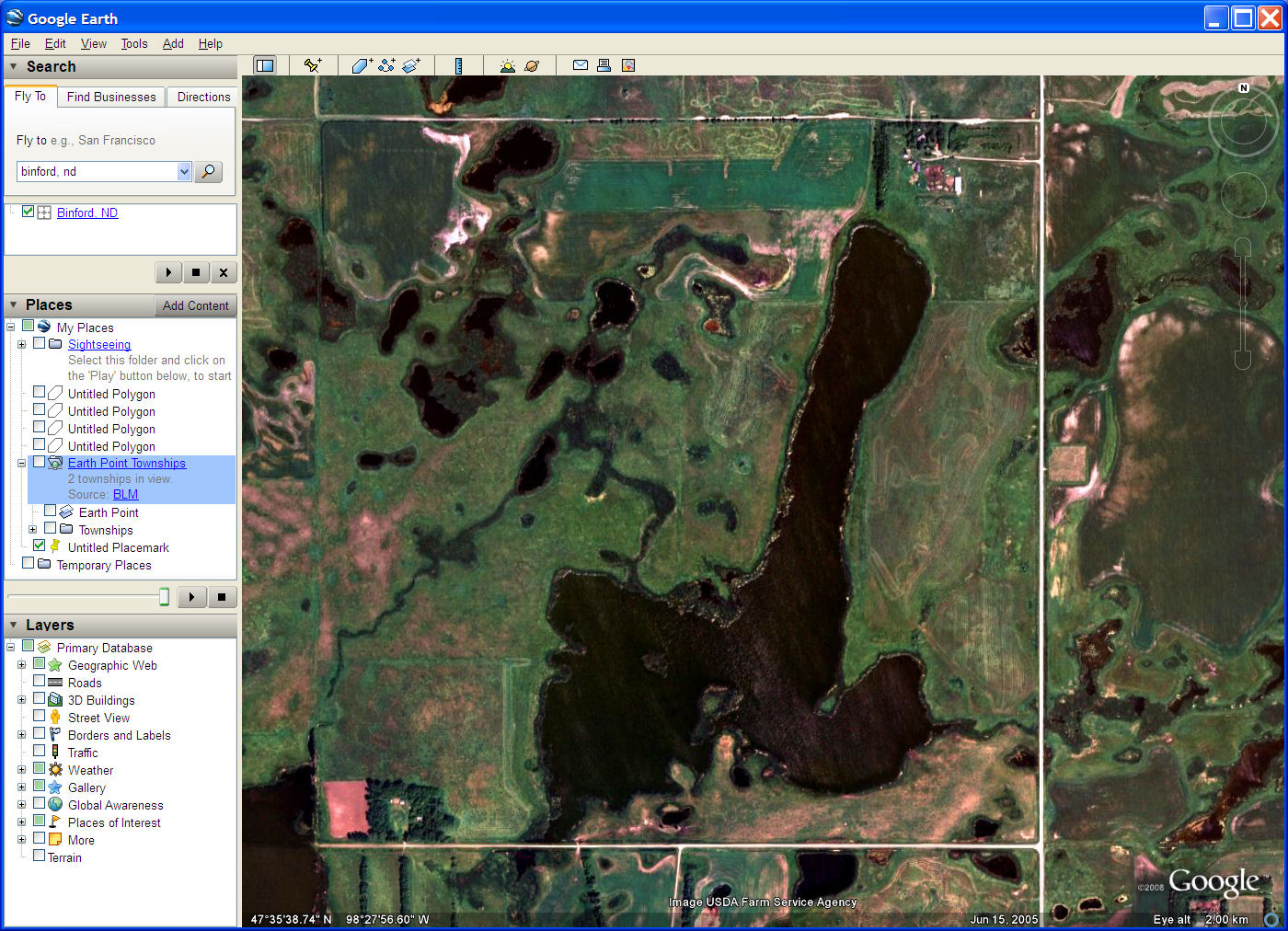Screen dimensions: 1288x931
Task: Toggle the Sun lighting tool
Action: point(507,65)
